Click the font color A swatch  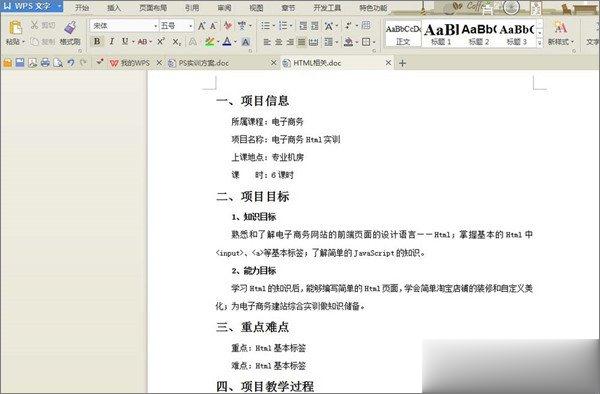coord(227,42)
